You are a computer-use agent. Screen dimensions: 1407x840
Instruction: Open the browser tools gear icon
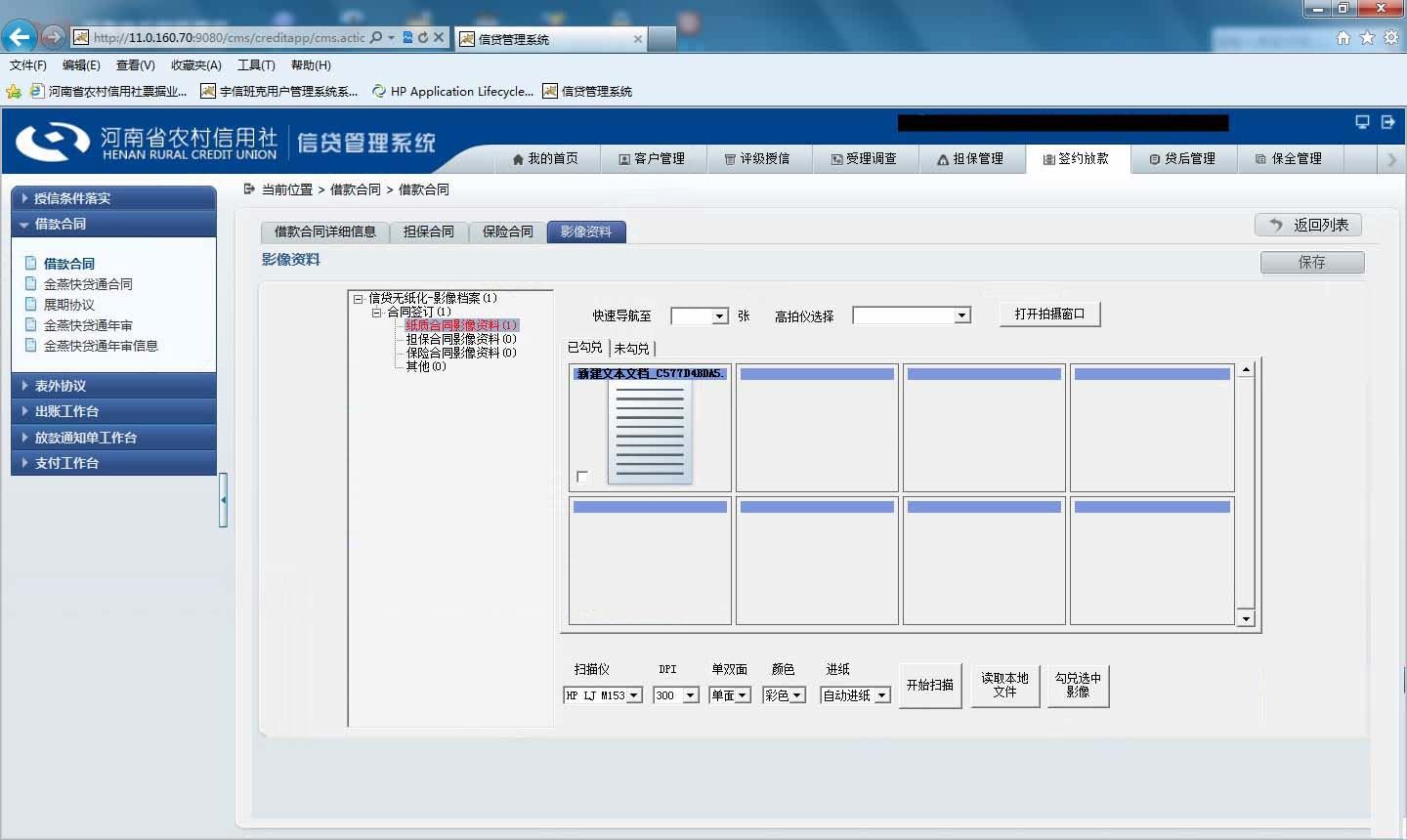click(x=1390, y=37)
